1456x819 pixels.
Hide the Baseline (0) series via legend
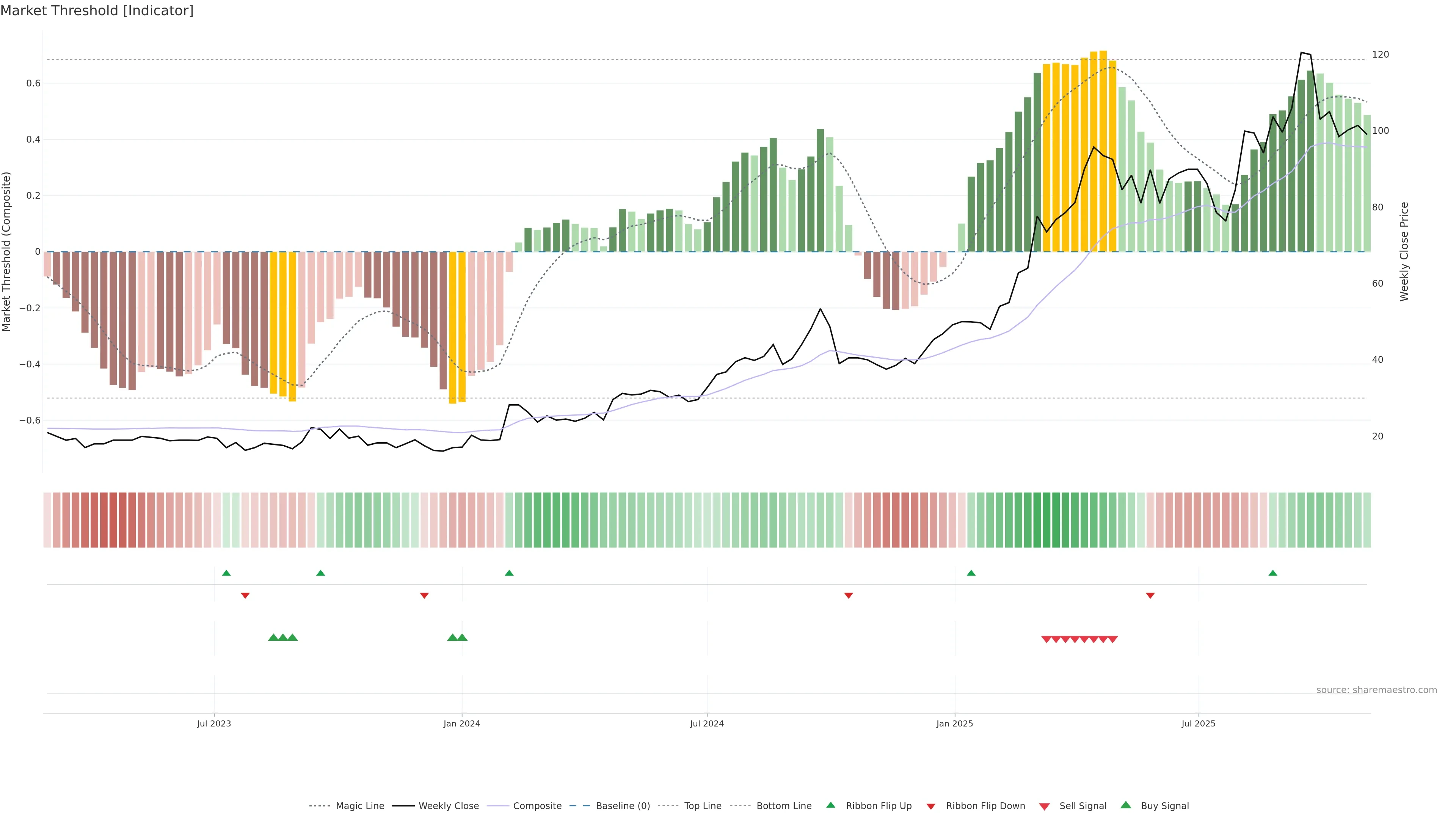pyautogui.click(x=622, y=806)
